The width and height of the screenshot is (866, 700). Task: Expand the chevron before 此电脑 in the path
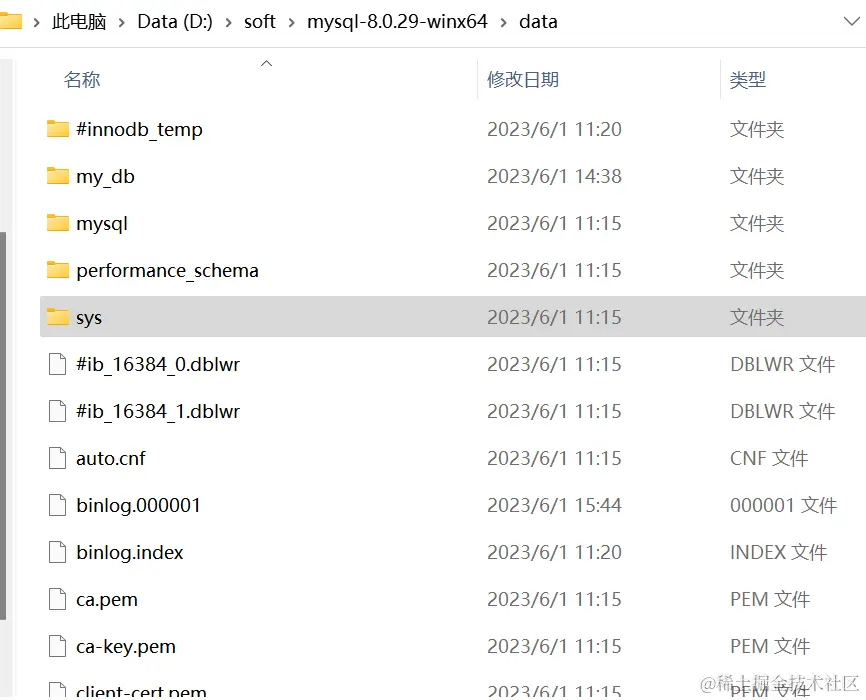click(x=36, y=22)
